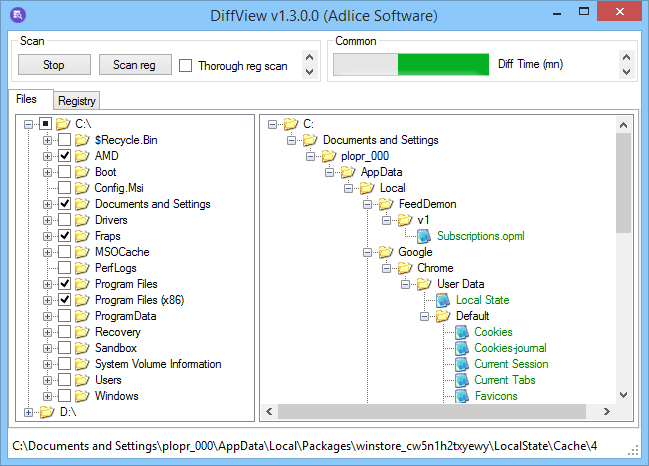The image size is (649, 466).
Task: Click the Current Tabs file icon
Action: 462,380
